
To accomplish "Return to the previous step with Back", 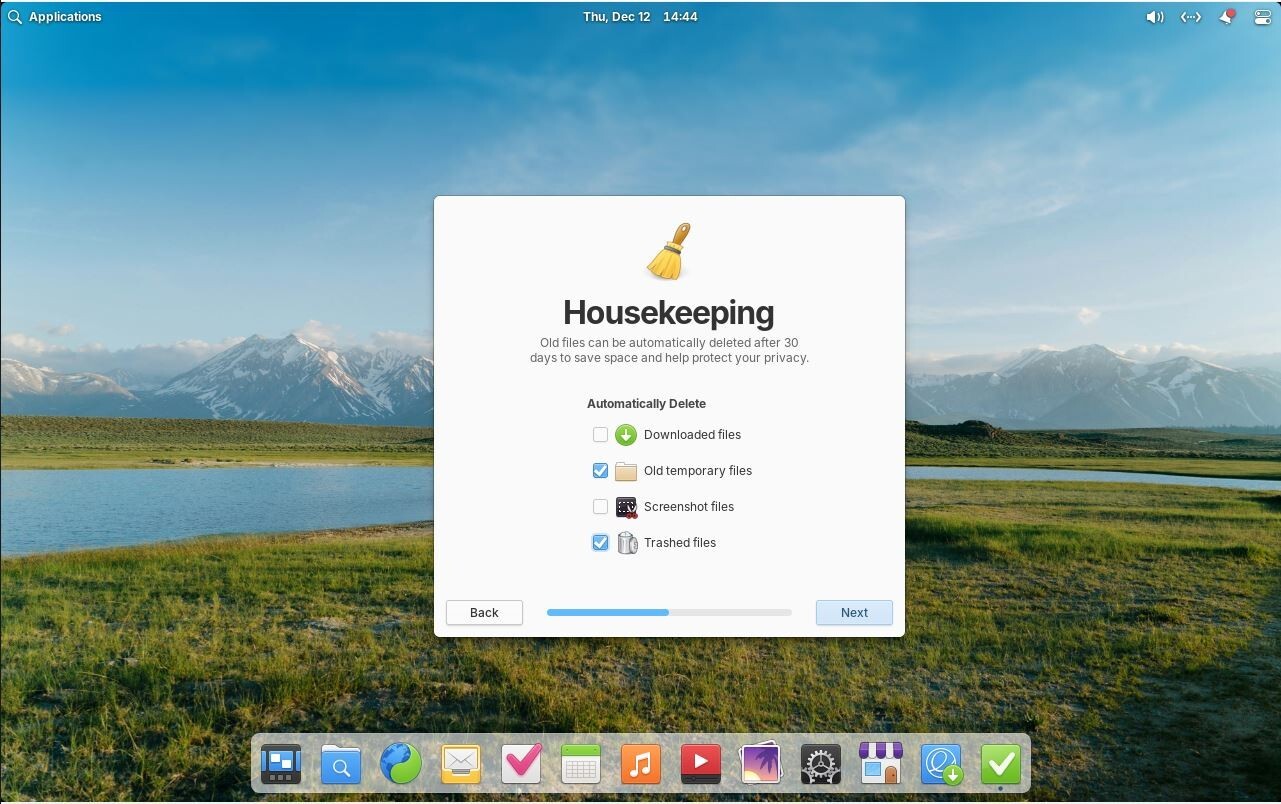I will (x=484, y=613).
